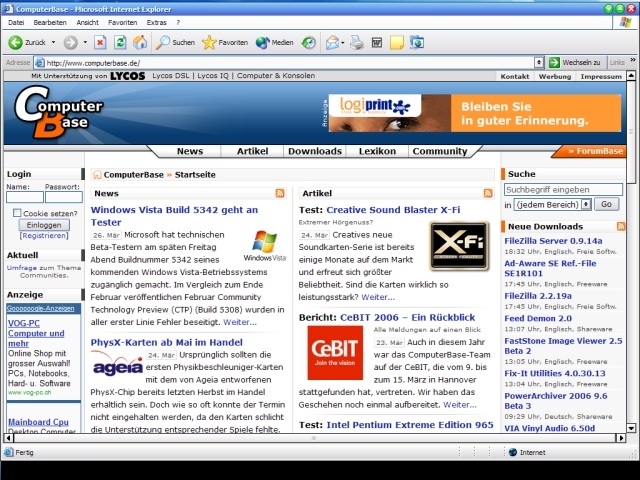Click the Edit with Word icon
This screenshot has width=640, height=480.
tap(377, 42)
